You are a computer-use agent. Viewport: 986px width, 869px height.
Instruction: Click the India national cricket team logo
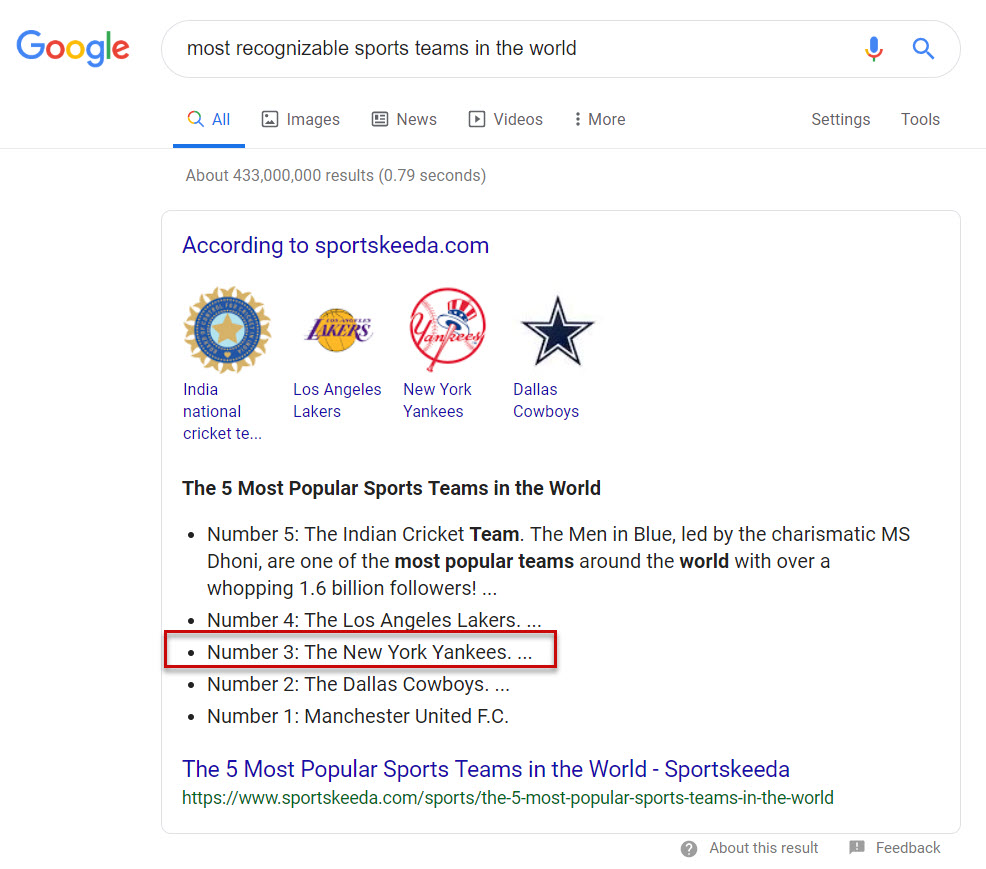tap(227, 330)
